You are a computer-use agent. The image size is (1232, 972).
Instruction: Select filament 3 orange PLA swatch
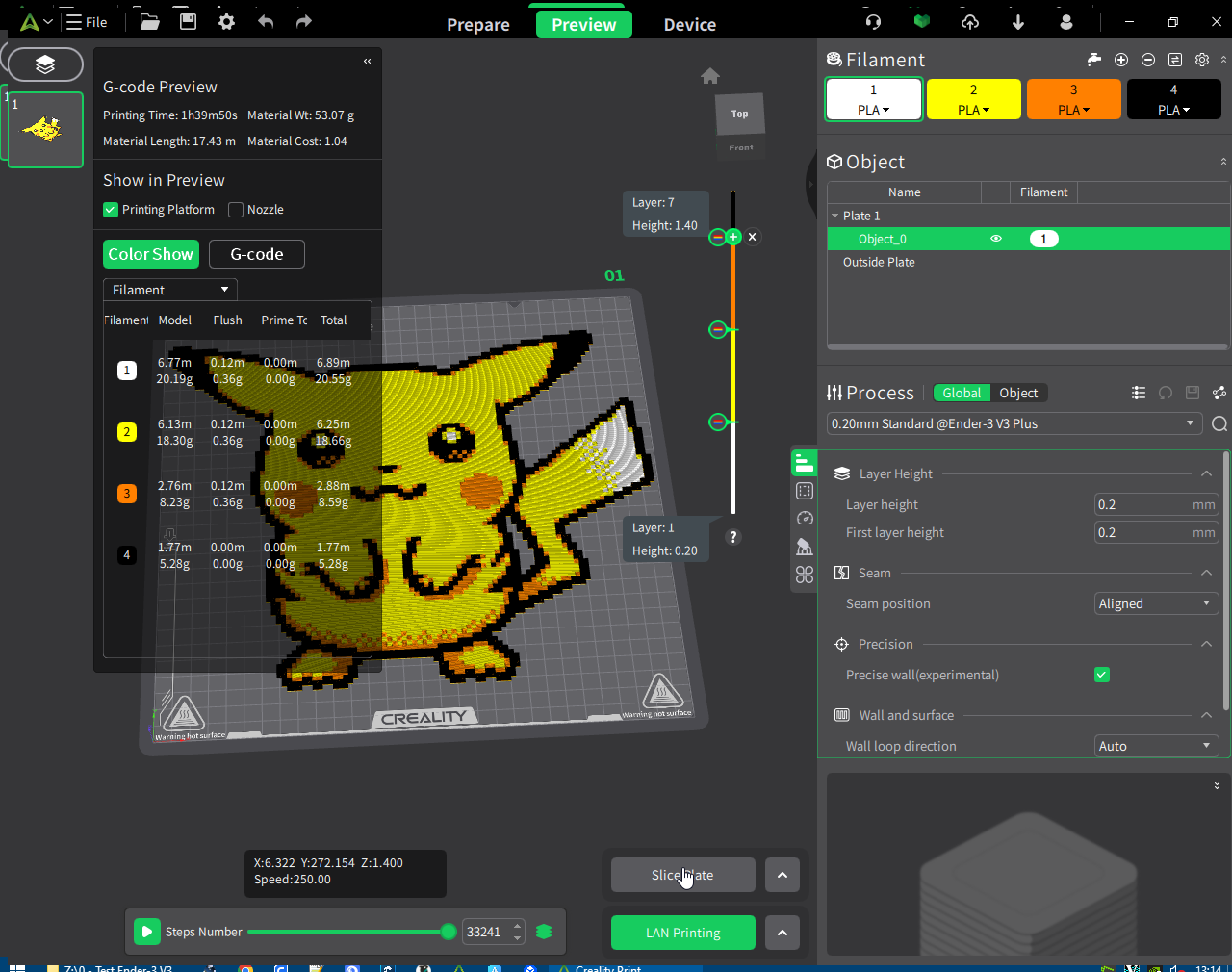pyautogui.click(x=1073, y=99)
